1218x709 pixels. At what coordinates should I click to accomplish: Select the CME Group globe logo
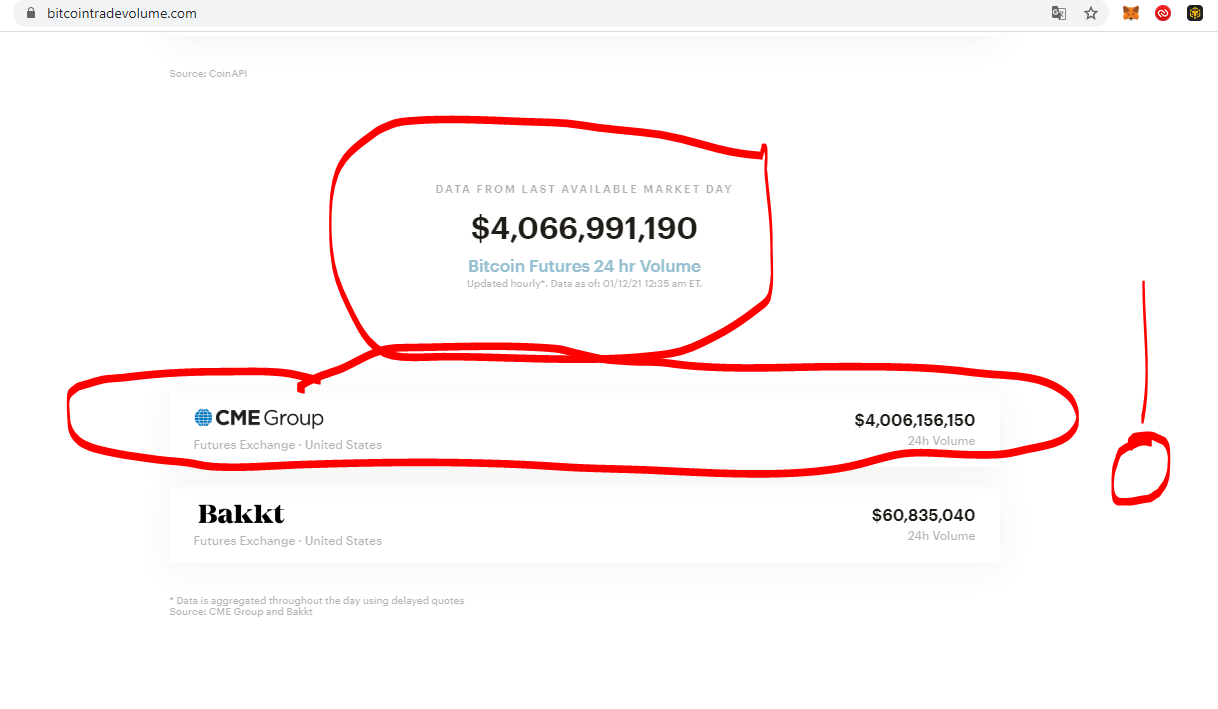203,417
